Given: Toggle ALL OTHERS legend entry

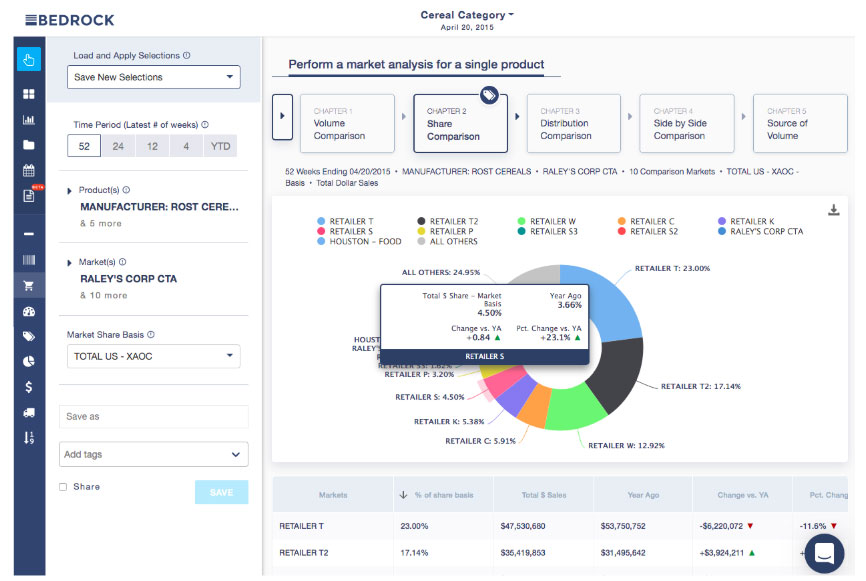Looking at the screenshot, I should [448, 241].
